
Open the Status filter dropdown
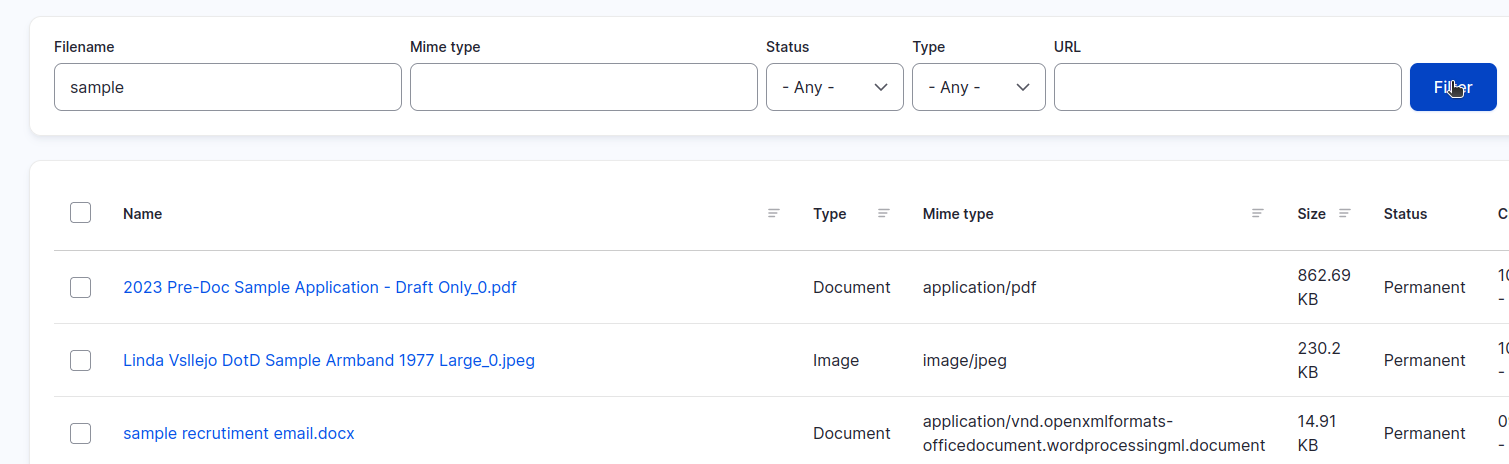tap(835, 87)
